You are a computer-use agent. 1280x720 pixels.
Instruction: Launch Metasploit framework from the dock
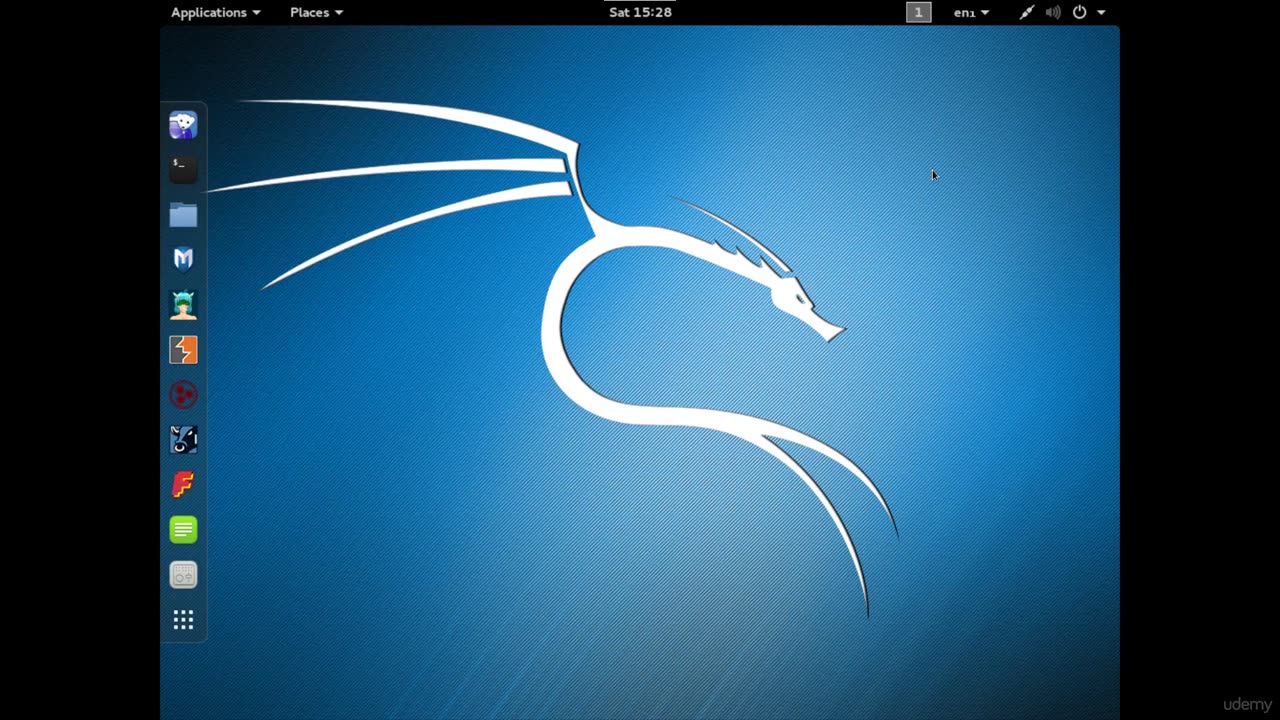(183, 259)
